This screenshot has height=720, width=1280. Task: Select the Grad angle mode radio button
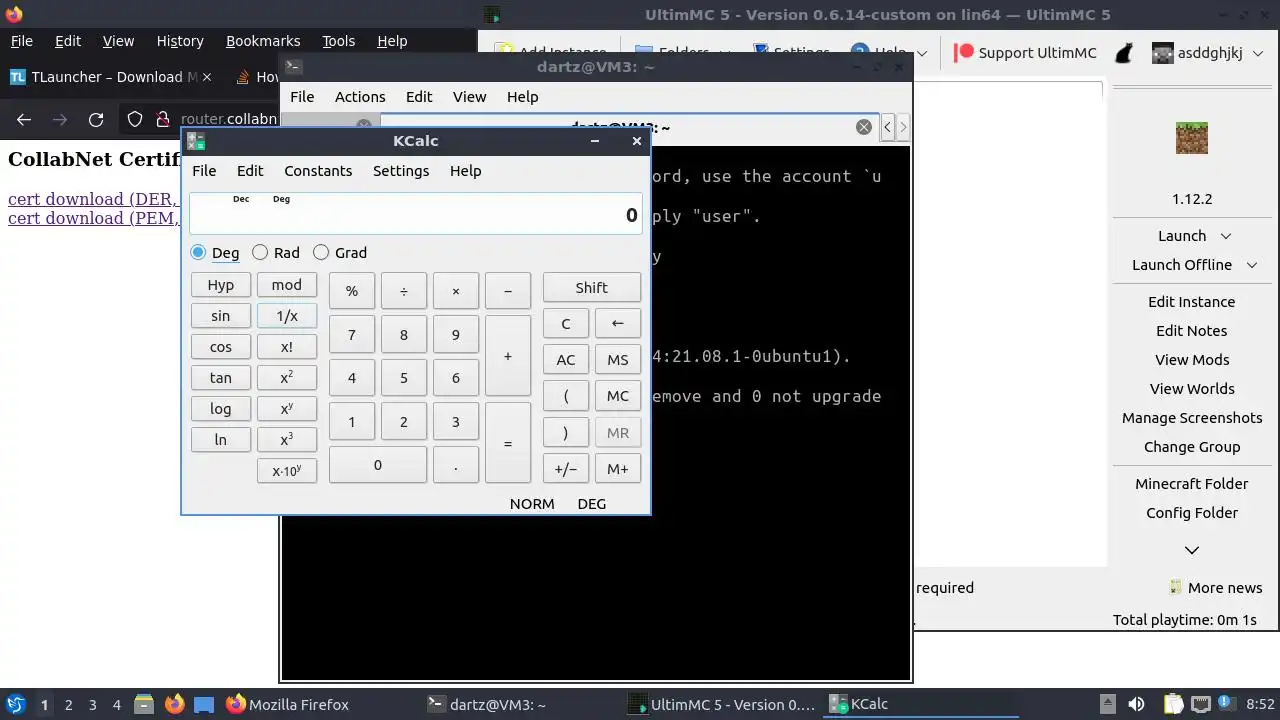tap(321, 253)
